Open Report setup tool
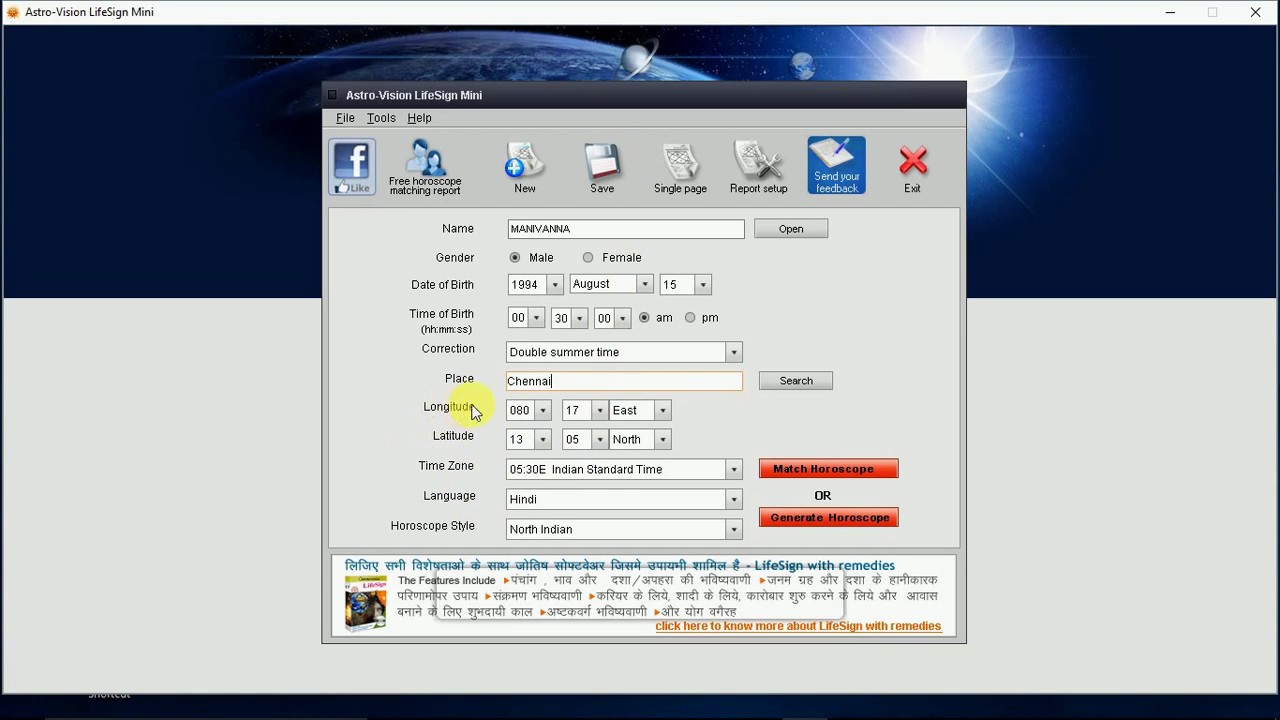 coord(759,167)
